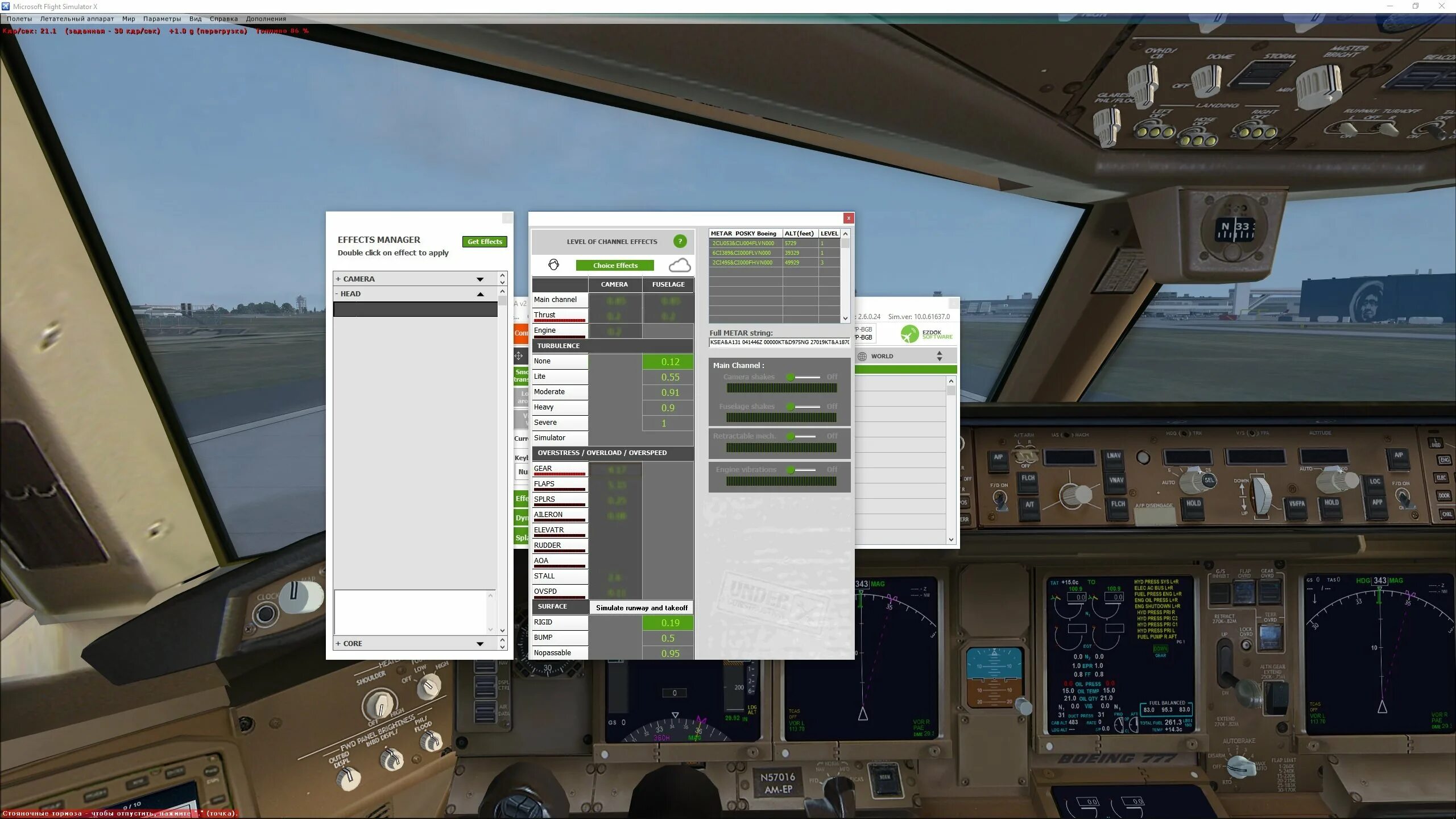
Task: Click the Get Effects button
Action: click(x=484, y=242)
